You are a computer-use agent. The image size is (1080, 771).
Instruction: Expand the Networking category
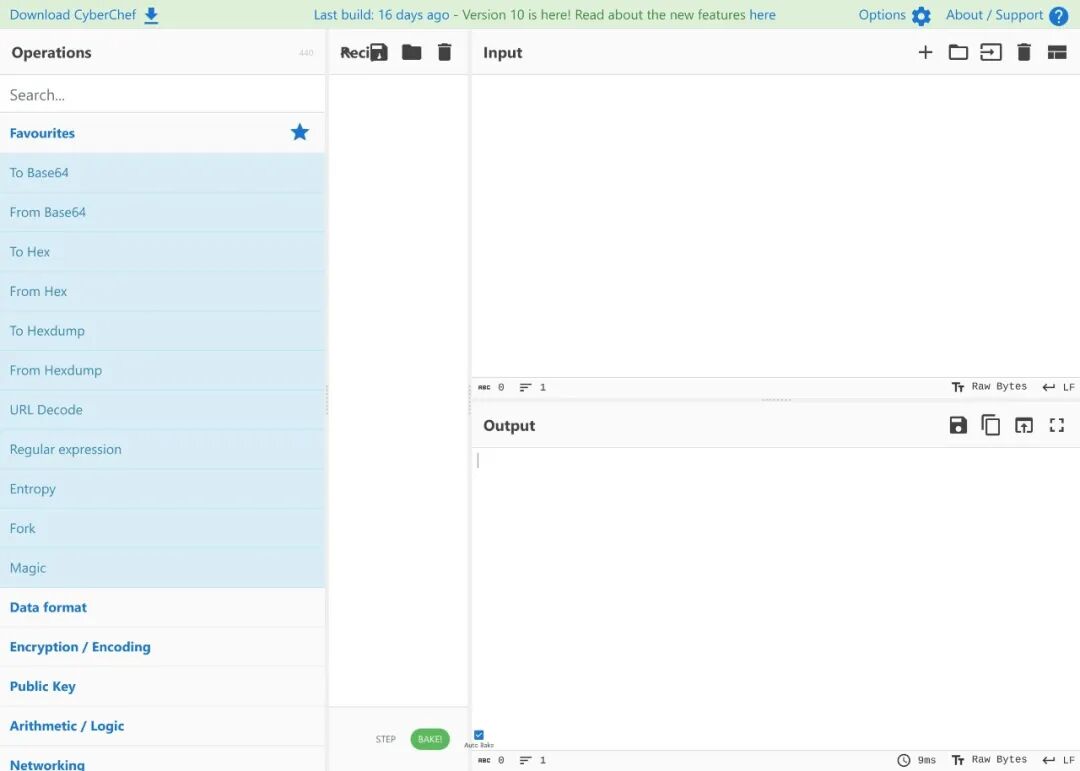tap(163, 759)
